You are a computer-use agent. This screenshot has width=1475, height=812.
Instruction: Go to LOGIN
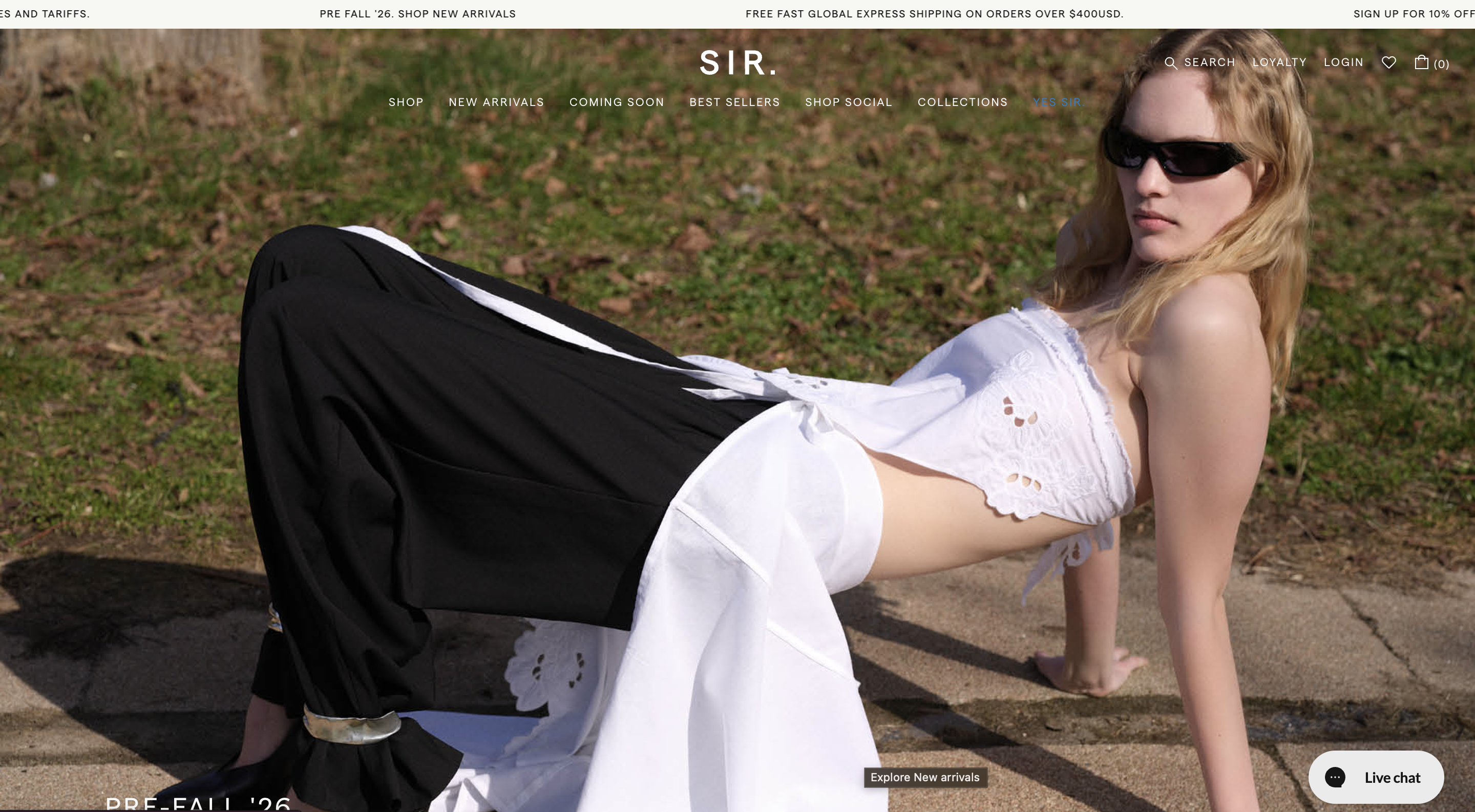tap(1343, 62)
